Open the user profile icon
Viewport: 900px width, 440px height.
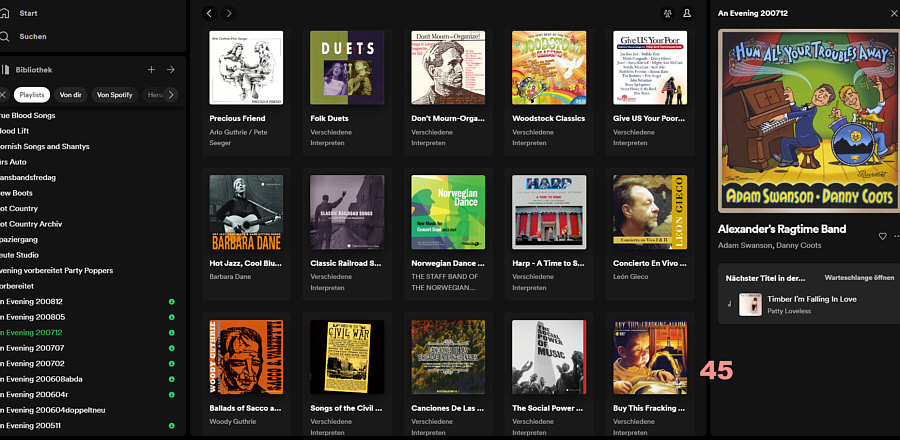click(687, 13)
